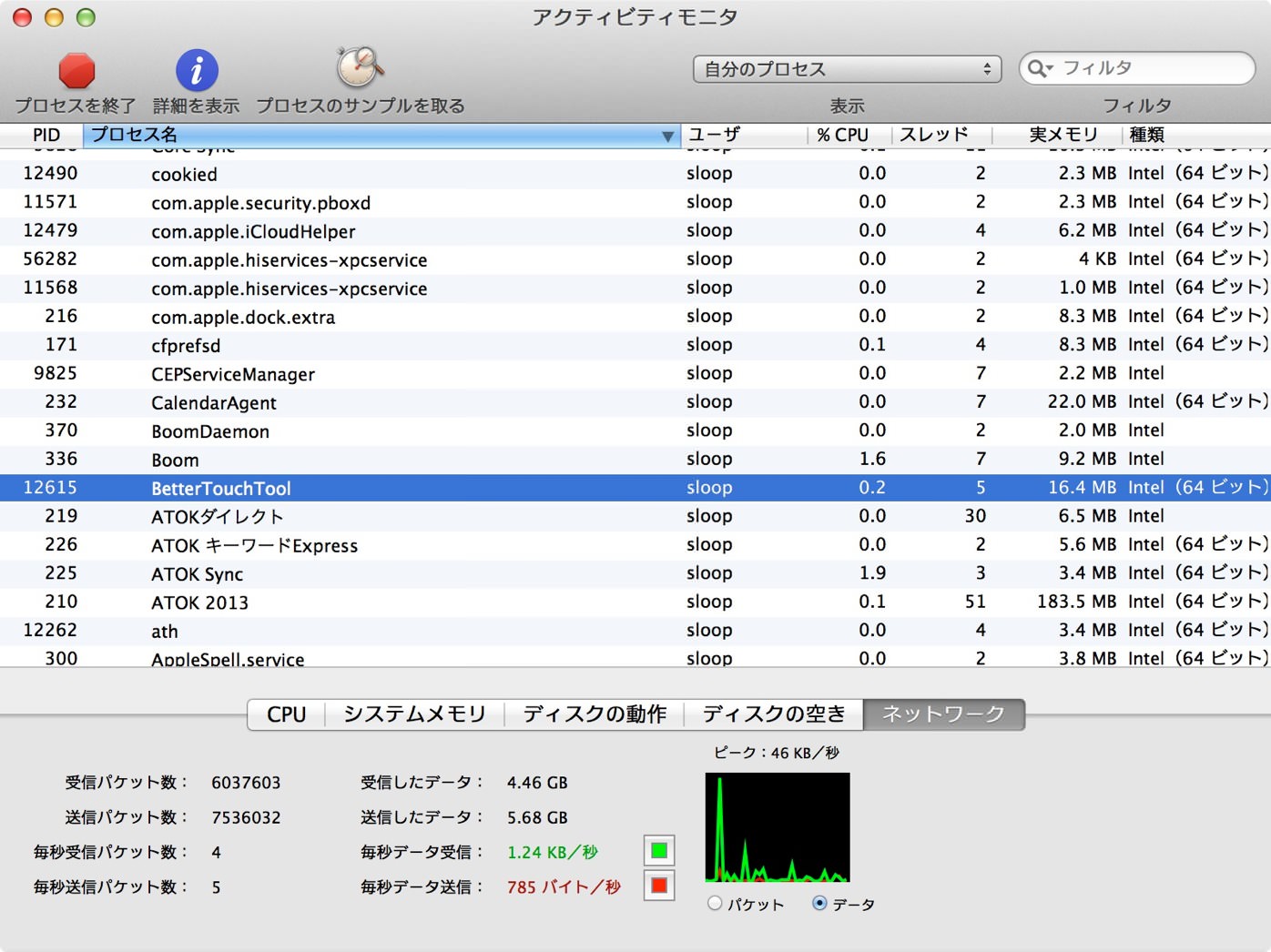Switch to the ディスクの空き tab
The height and width of the screenshot is (952, 1271).
tap(774, 714)
